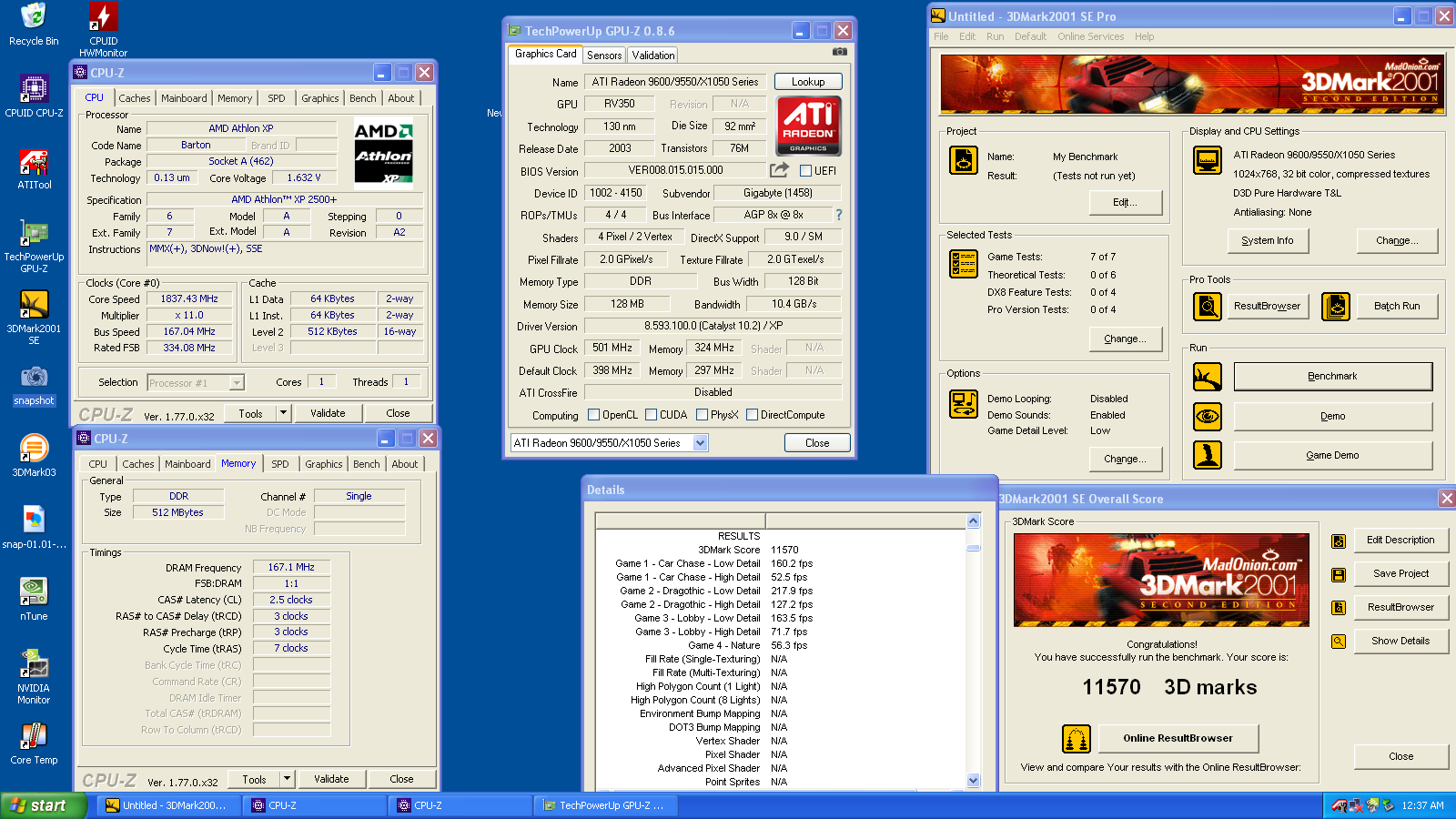Click the Details list scroll up arrow
Screen dimensions: 1456x819
(x=973, y=521)
